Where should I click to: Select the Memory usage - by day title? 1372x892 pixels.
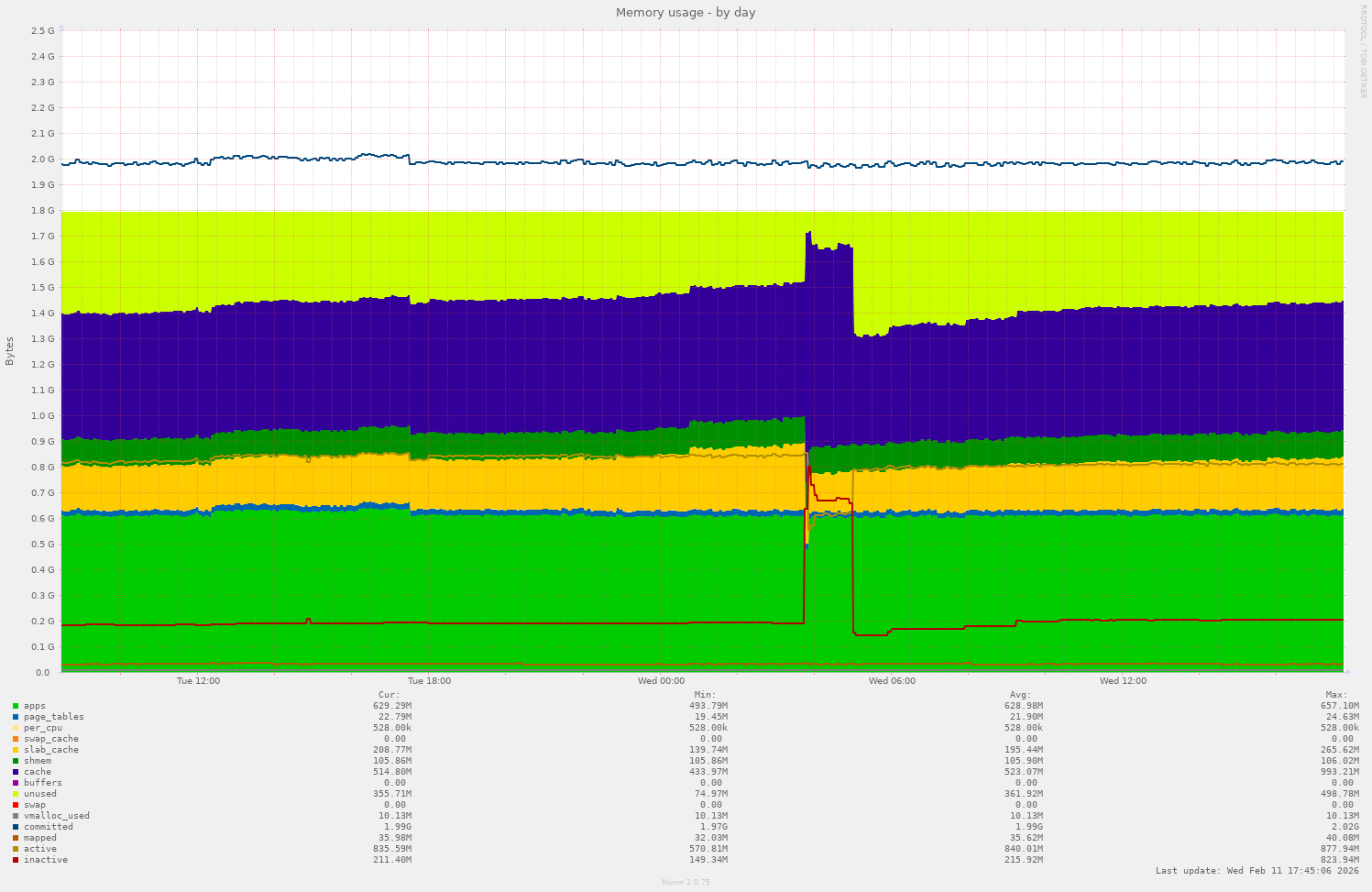[x=686, y=12]
